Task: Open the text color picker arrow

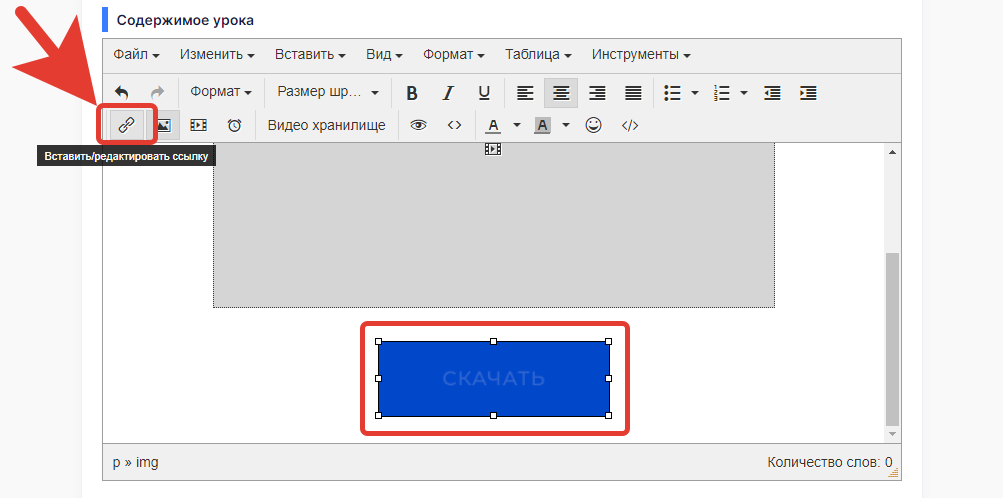Action: [x=517, y=125]
